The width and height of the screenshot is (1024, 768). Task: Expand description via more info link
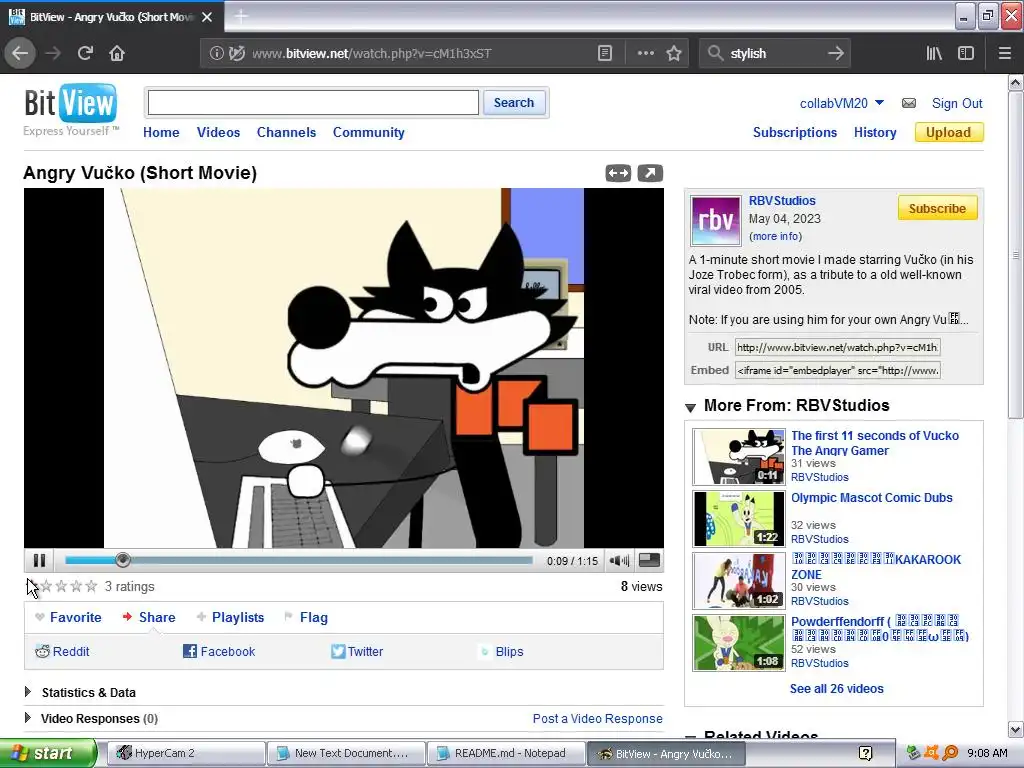pyautogui.click(x=776, y=236)
